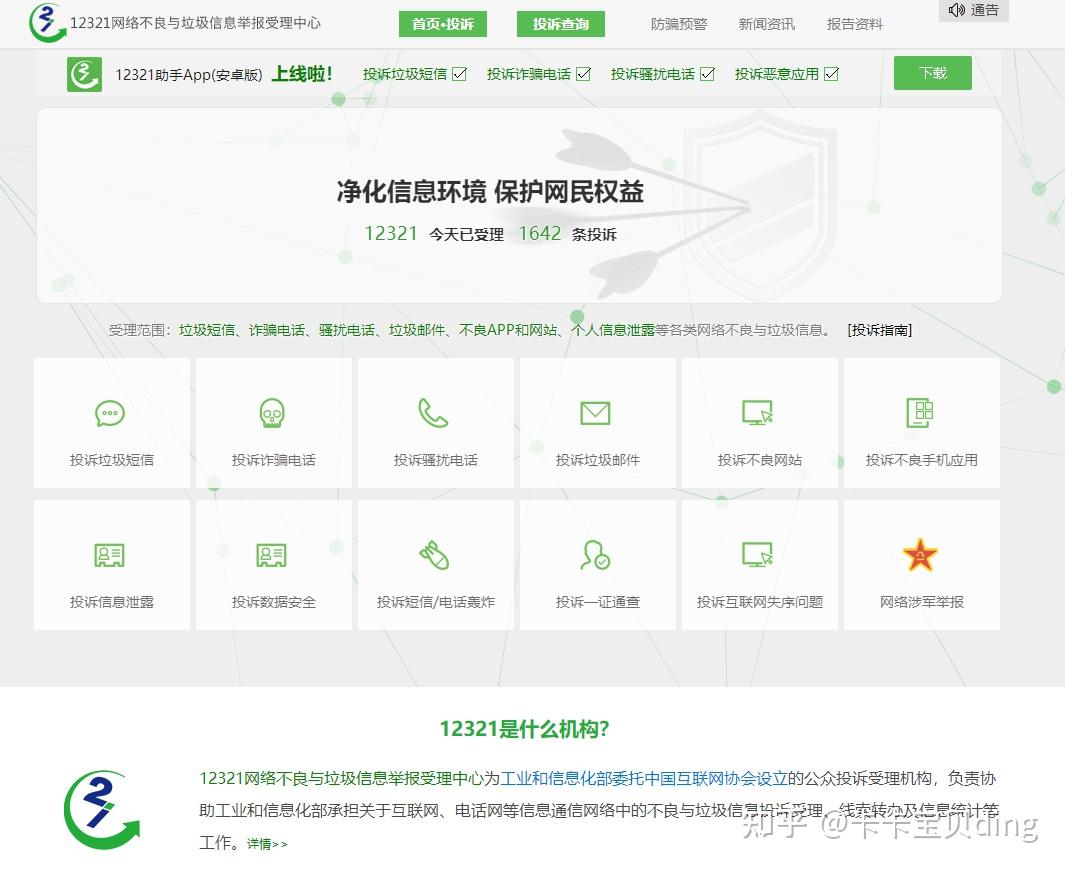This screenshot has width=1065, height=872.
Task: Click the 12321助手 App green icon
Action: [84, 74]
